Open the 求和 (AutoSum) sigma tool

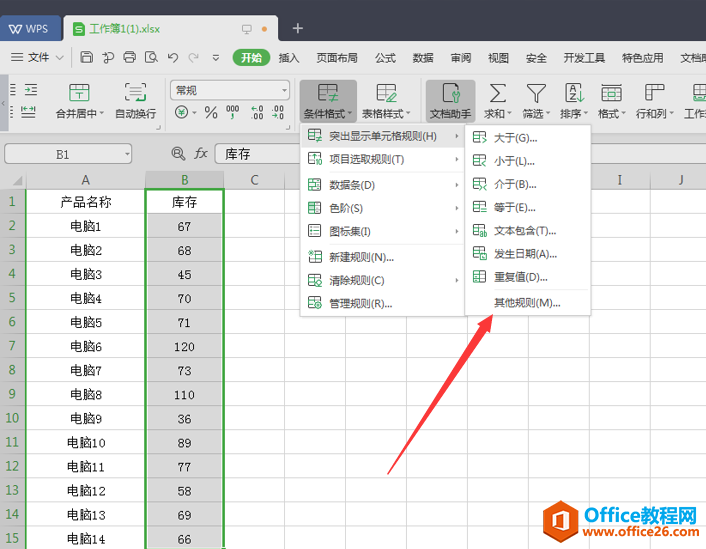(497, 101)
